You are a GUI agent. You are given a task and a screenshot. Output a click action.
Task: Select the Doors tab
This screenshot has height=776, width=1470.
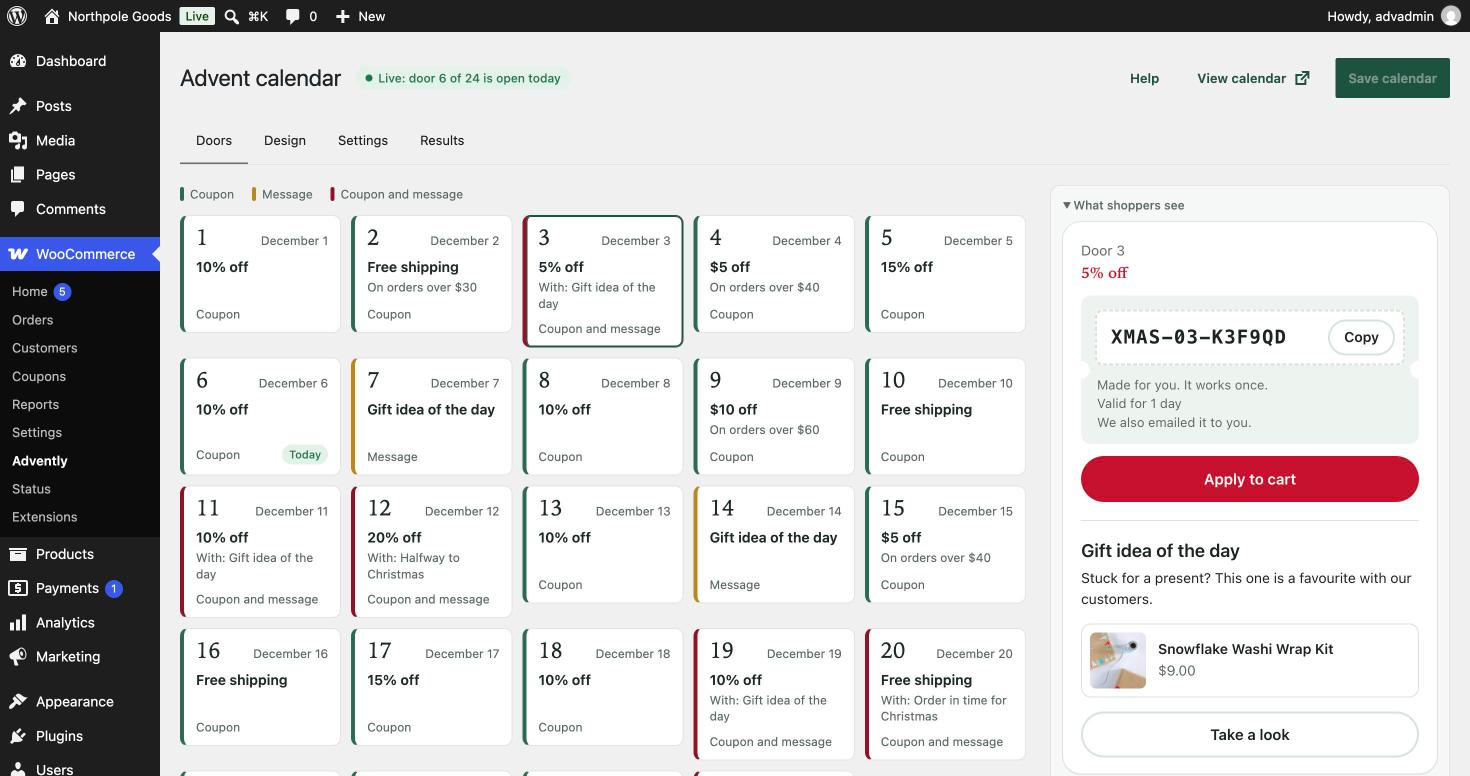[x=214, y=140]
